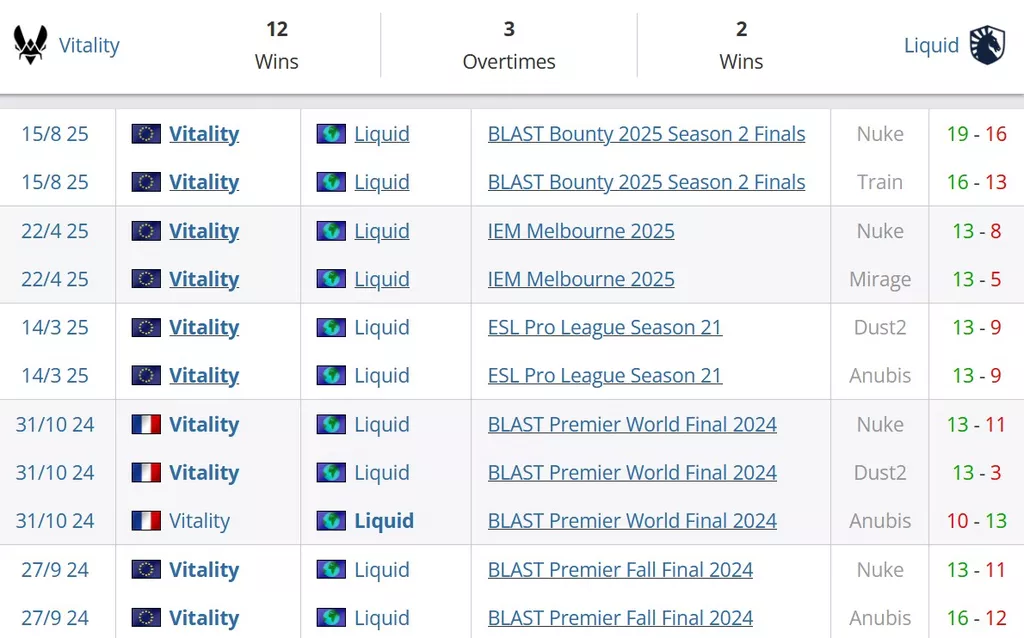Viewport: 1024px width, 638px height.
Task: Click the 16 - 12 score on Anubis row
Action: 977,618
